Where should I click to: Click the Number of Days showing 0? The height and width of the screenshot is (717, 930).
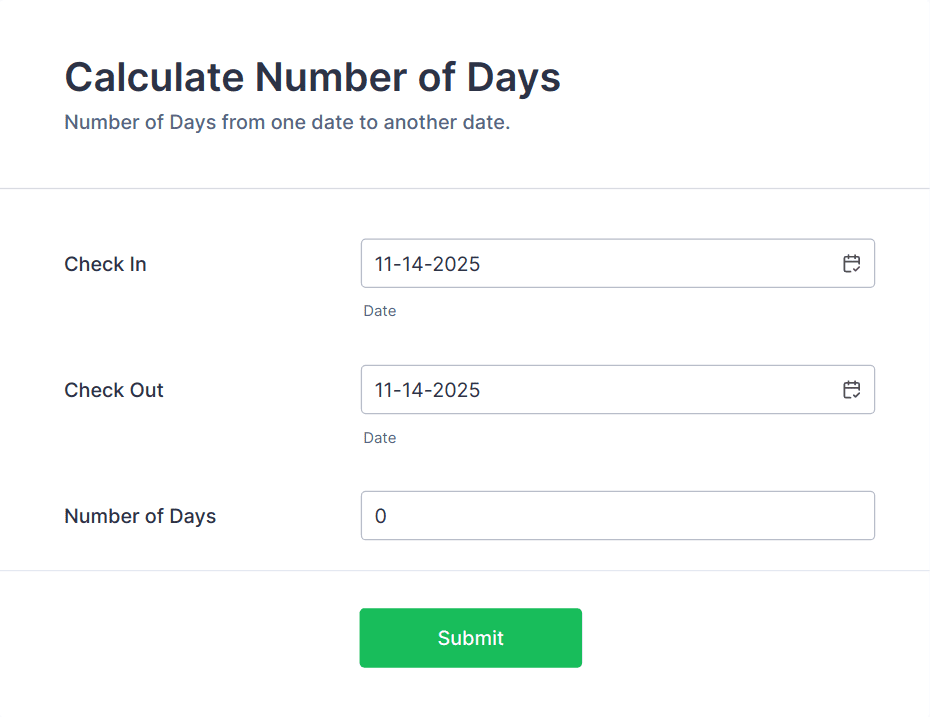click(x=380, y=515)
